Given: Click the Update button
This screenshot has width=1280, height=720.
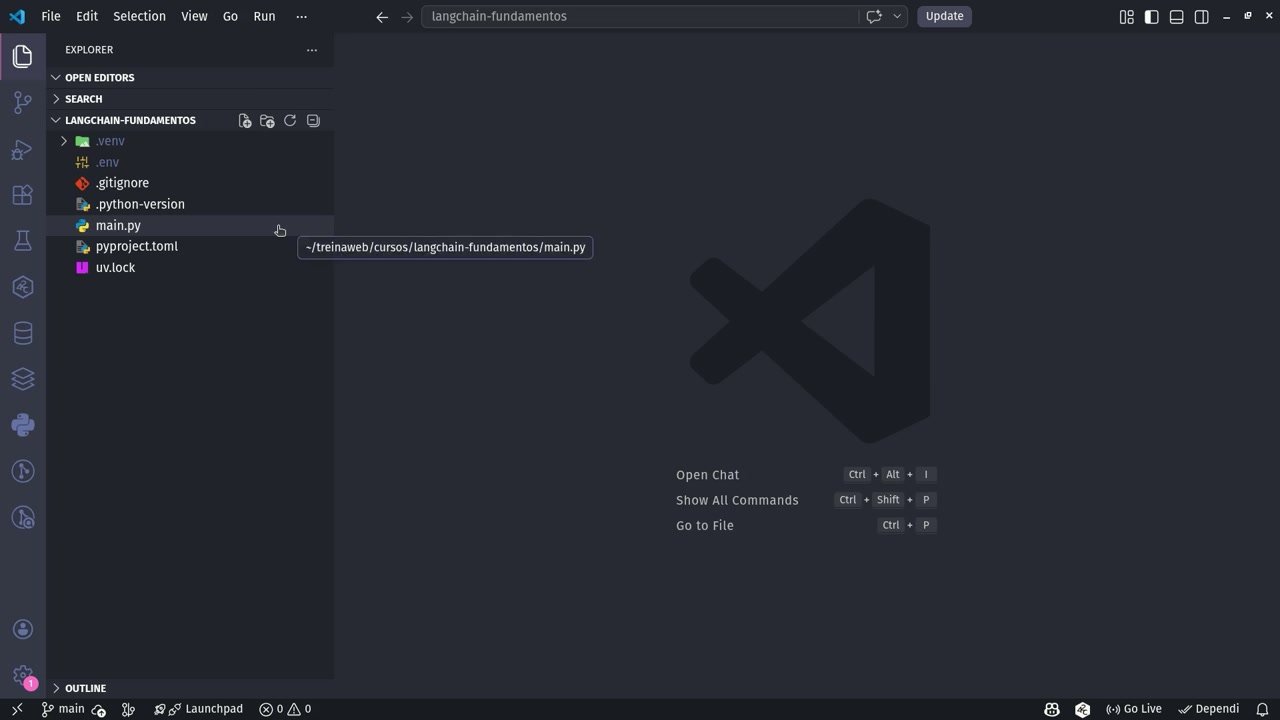Looking at the screenshot, I should click(x=944, y=16).
